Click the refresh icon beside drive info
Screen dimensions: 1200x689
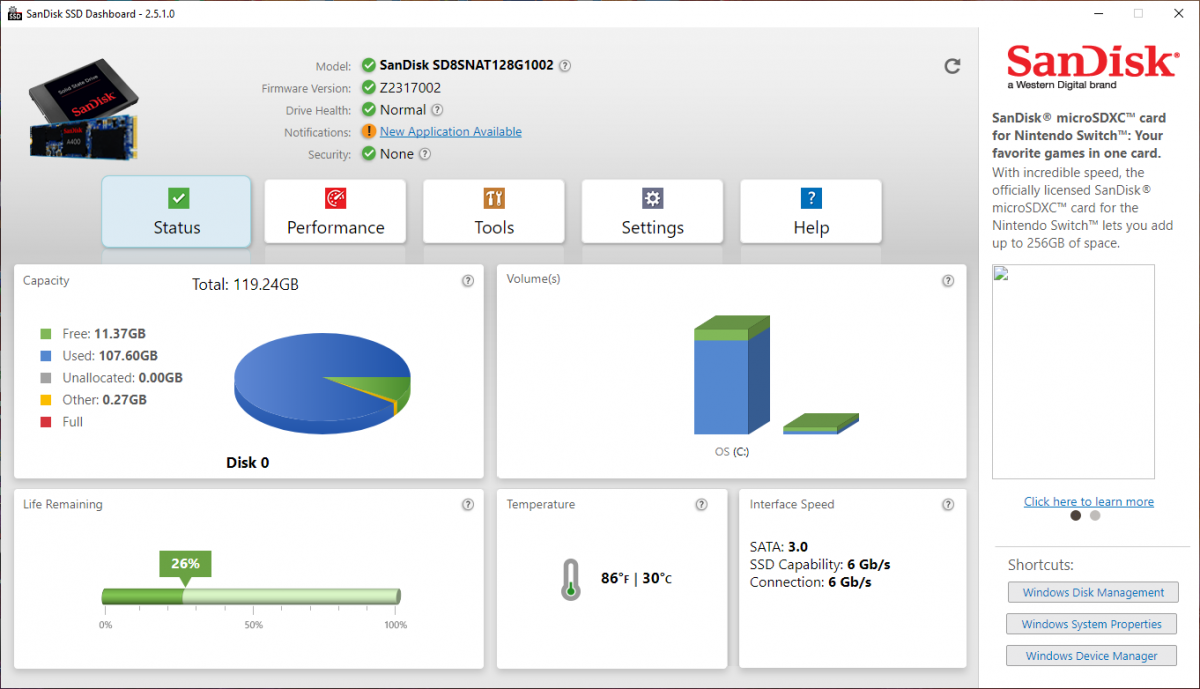click(x=952, y=66)
